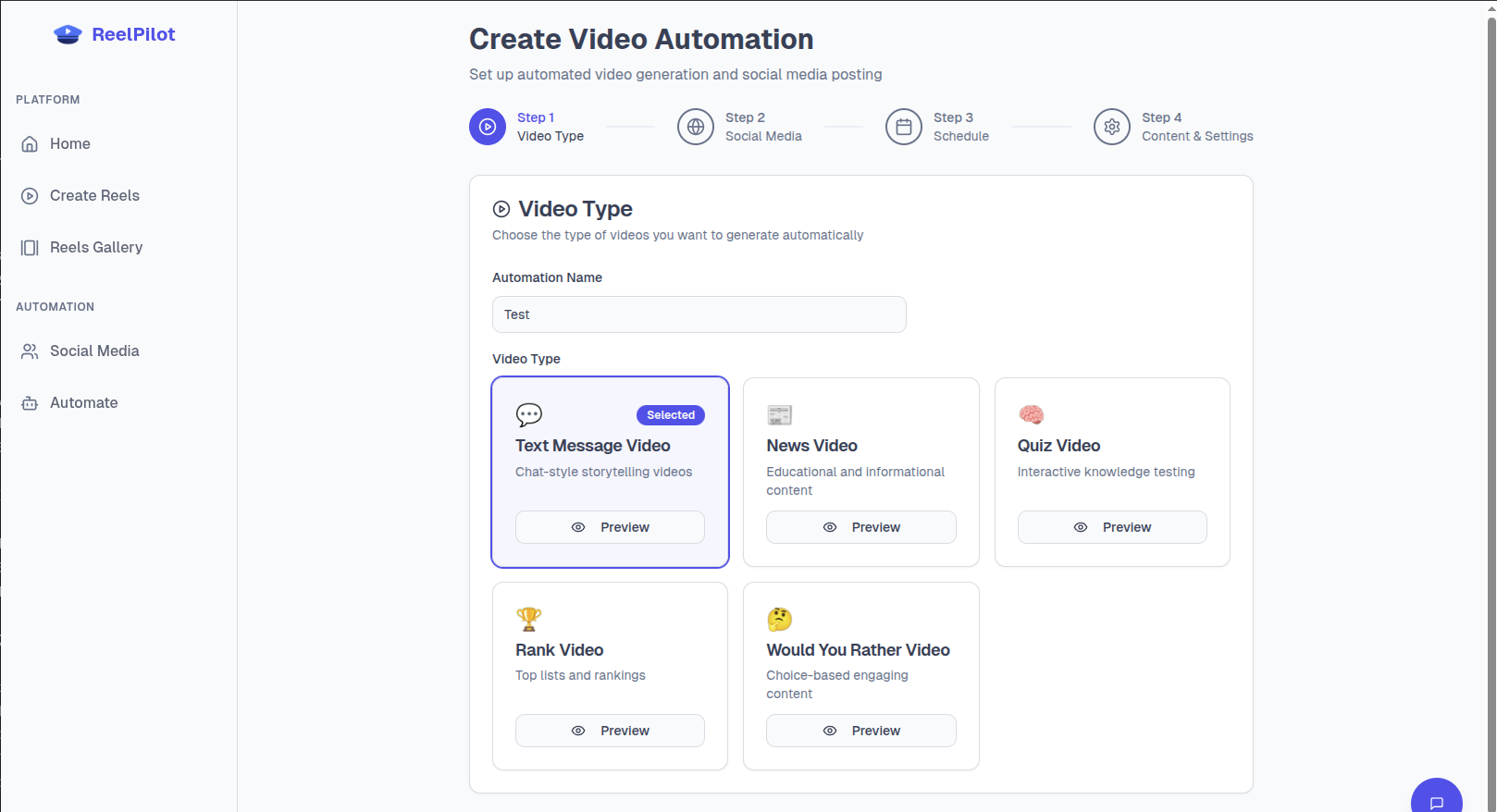The image size is (1497, 812).
Task: Click "Interactive knowledge testing" description
Action: (x=1106, y=472)
